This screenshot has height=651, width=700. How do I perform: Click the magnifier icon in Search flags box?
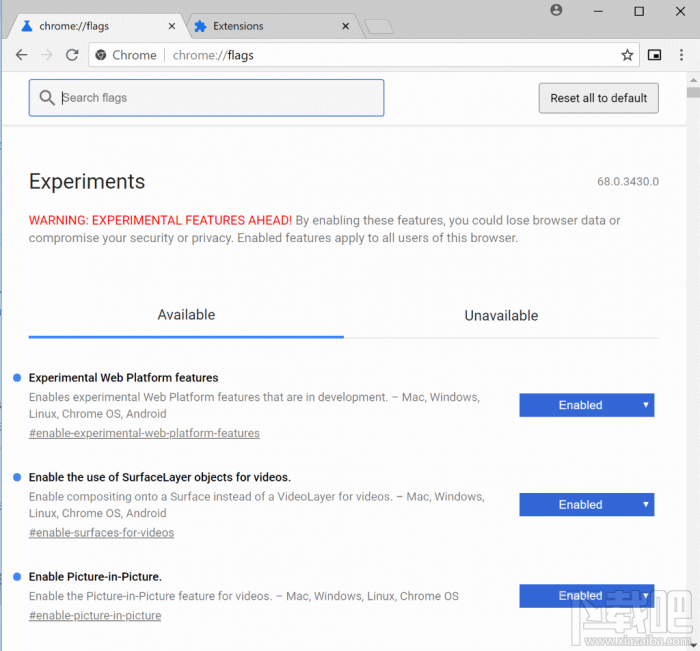coord(46,97)
